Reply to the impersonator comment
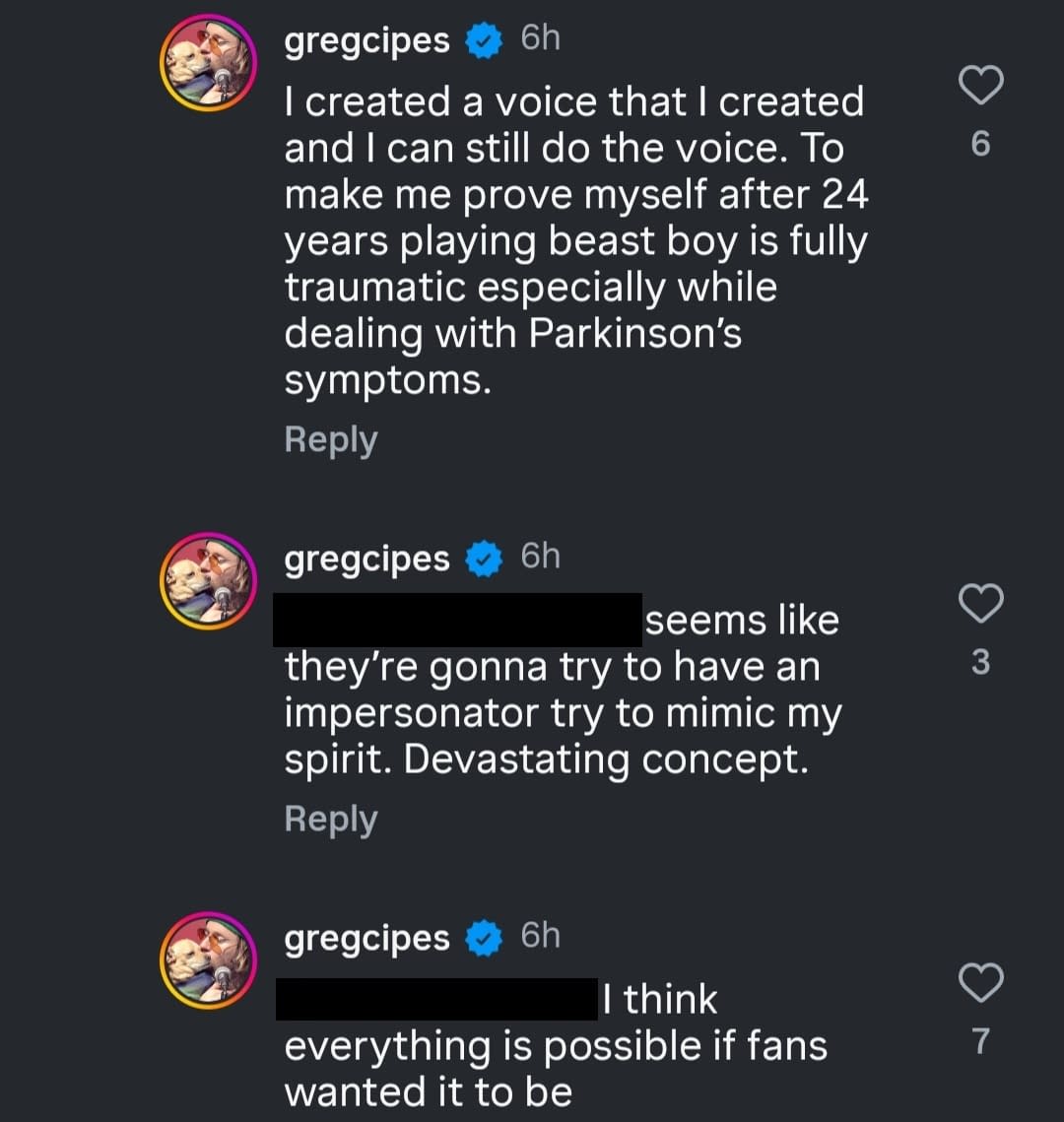 tap(330, 817)
